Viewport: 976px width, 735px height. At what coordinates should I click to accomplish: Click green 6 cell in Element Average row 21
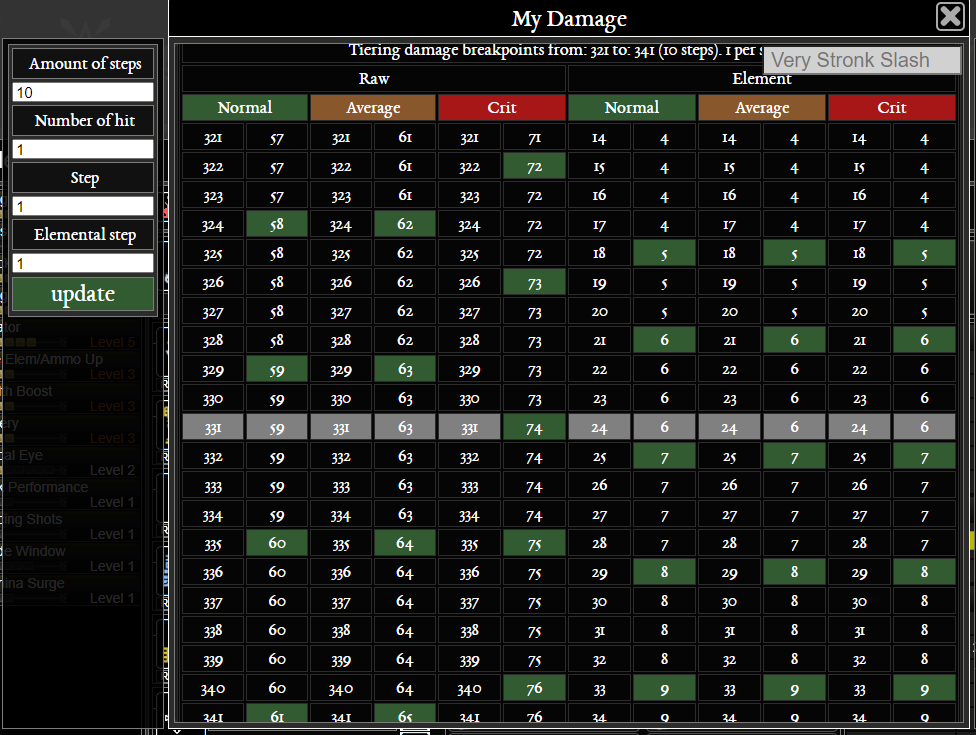(x=794, y=340)
